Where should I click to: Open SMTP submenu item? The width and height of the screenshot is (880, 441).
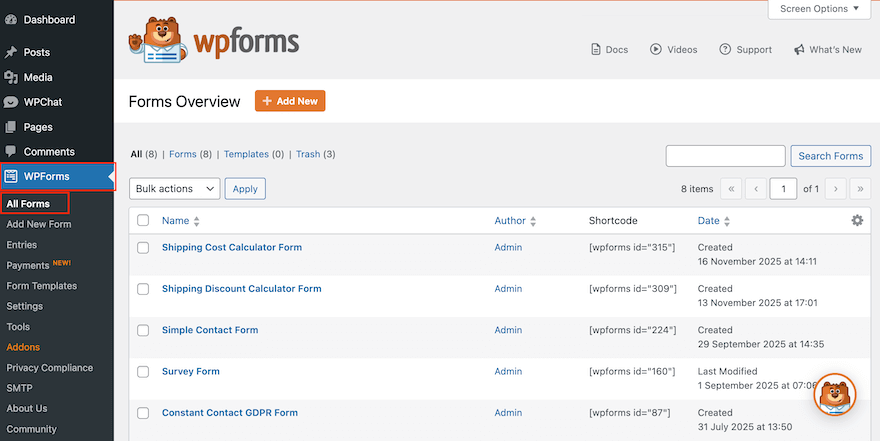pyautogui.click(x=19, y=388)
